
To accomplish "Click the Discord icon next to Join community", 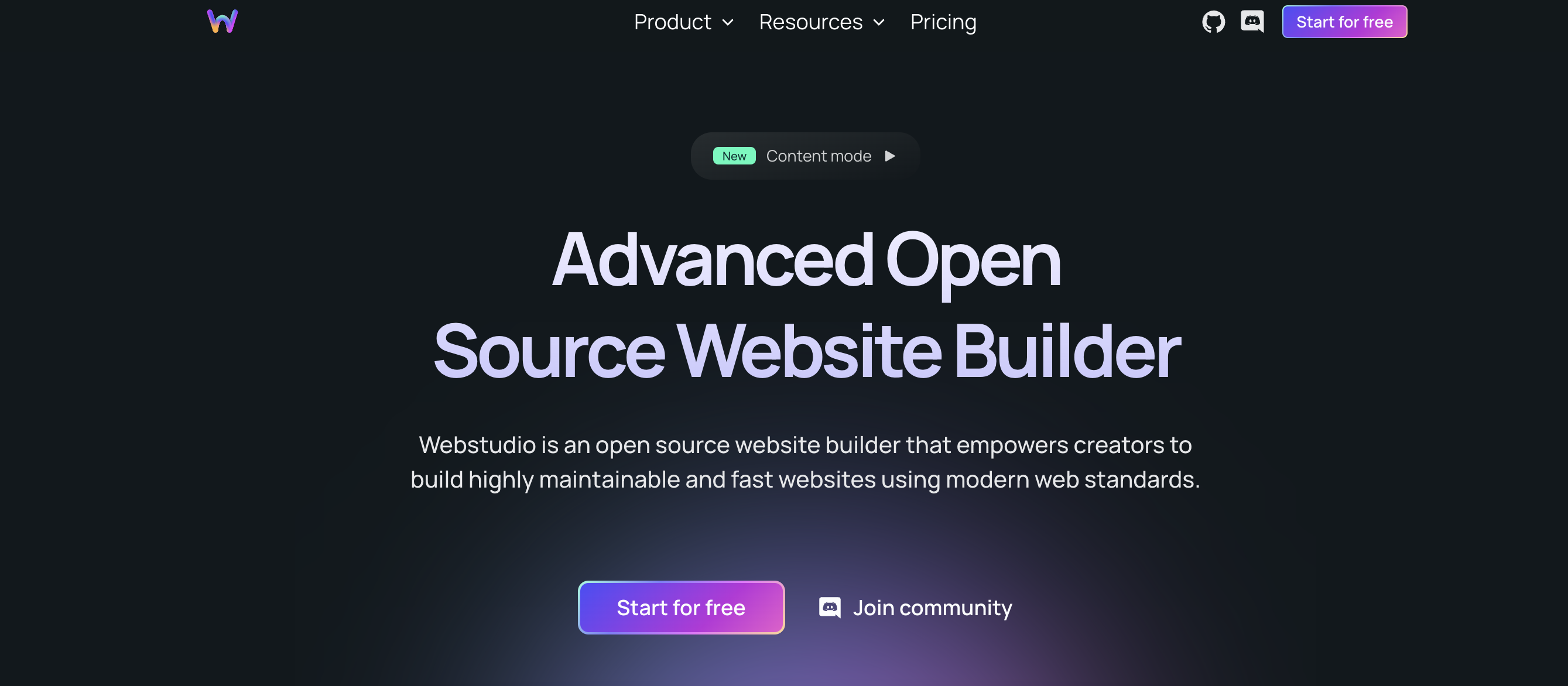I will pyautogui.click(x=830, y=608).
